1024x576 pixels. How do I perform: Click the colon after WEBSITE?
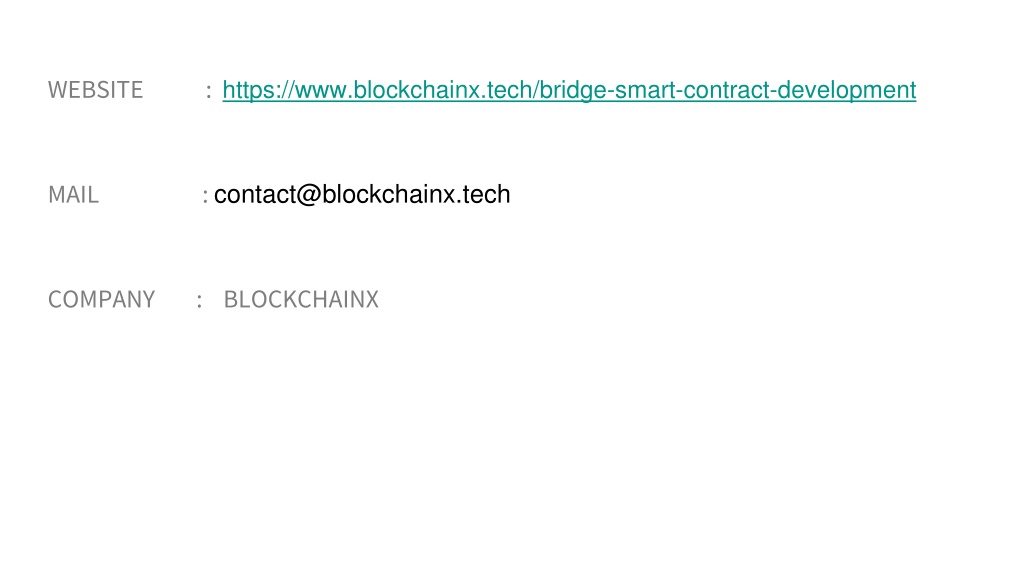(209, 91)
